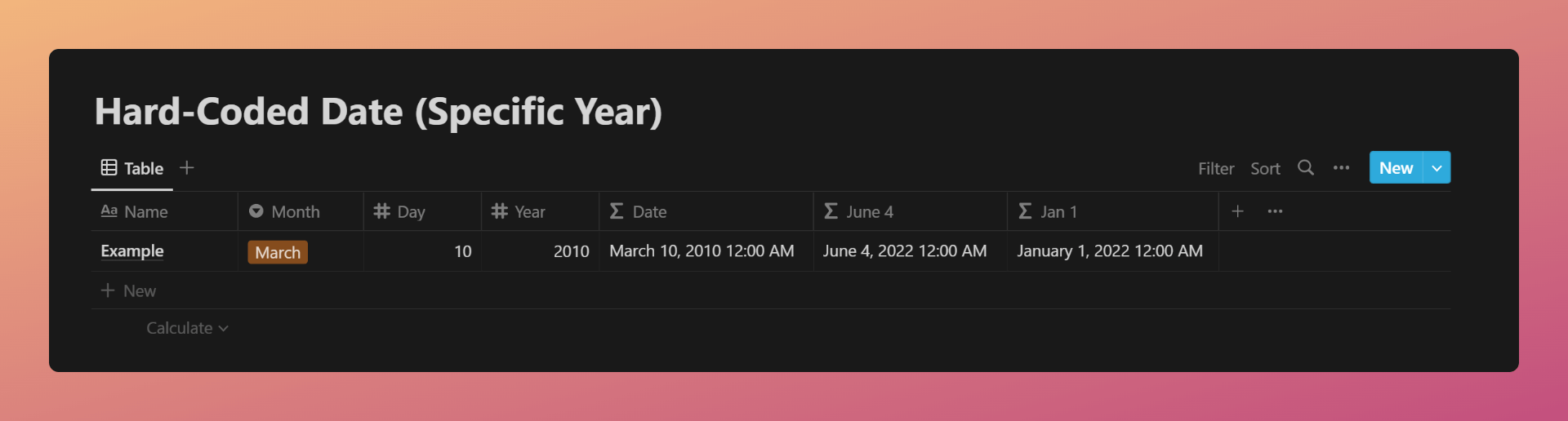Select the March tag
The height and width of the screenshot is (421, 1568).
(278, 252)
